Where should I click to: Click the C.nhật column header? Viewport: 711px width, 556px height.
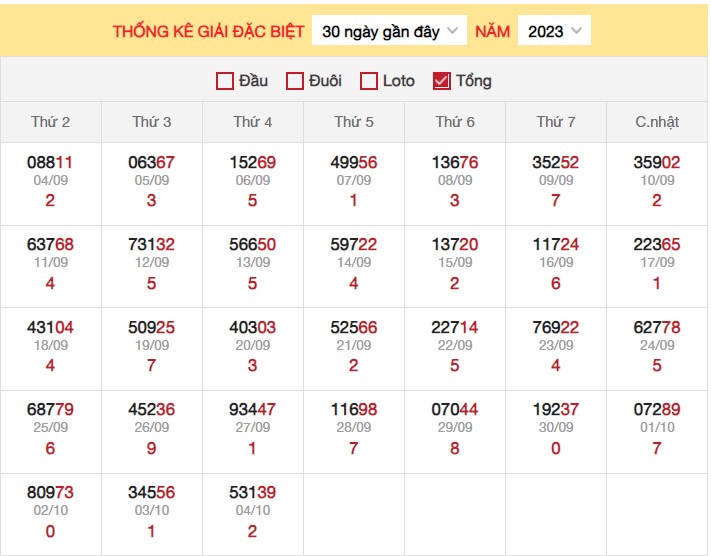[657, 122]
